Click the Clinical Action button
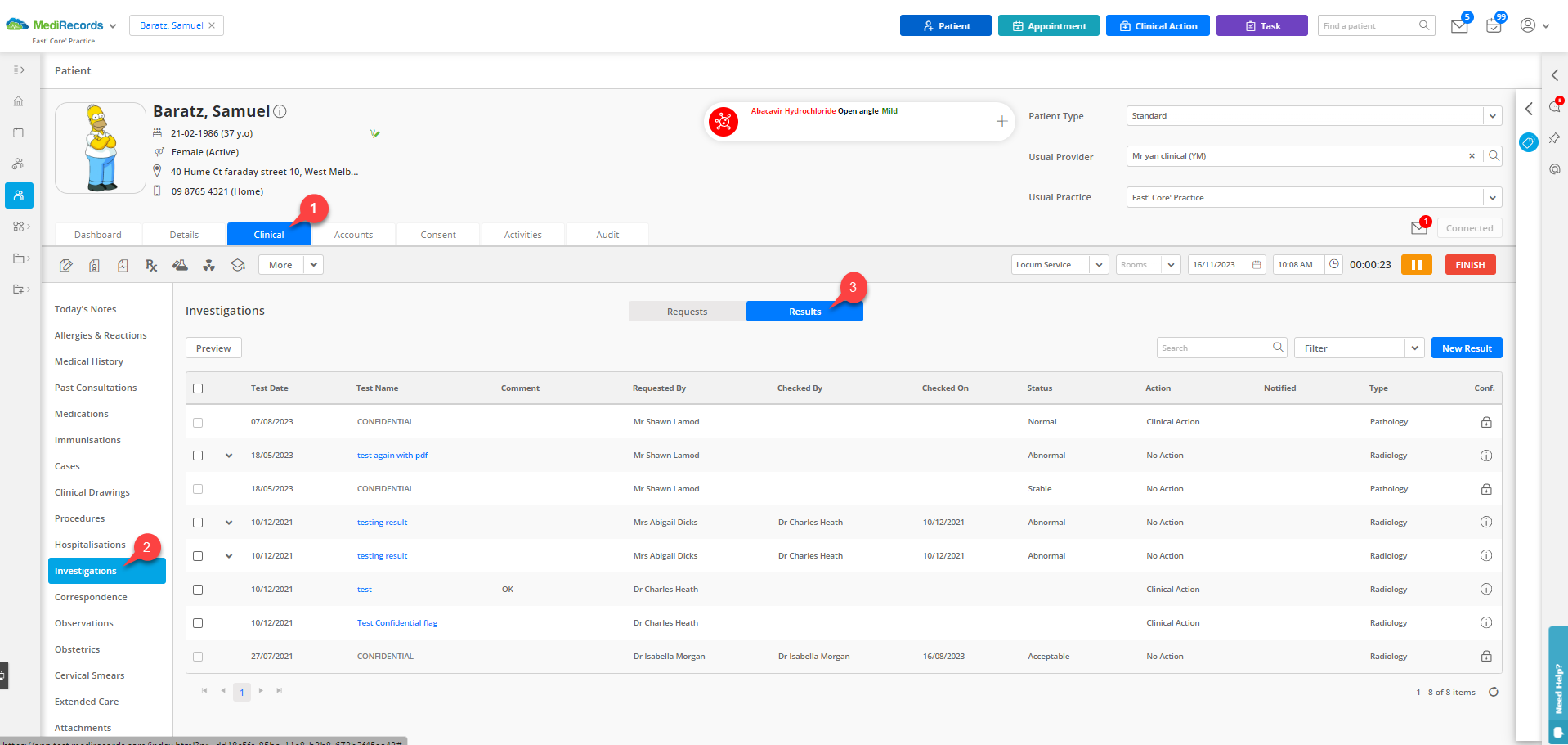 (x=1158, y=26)
